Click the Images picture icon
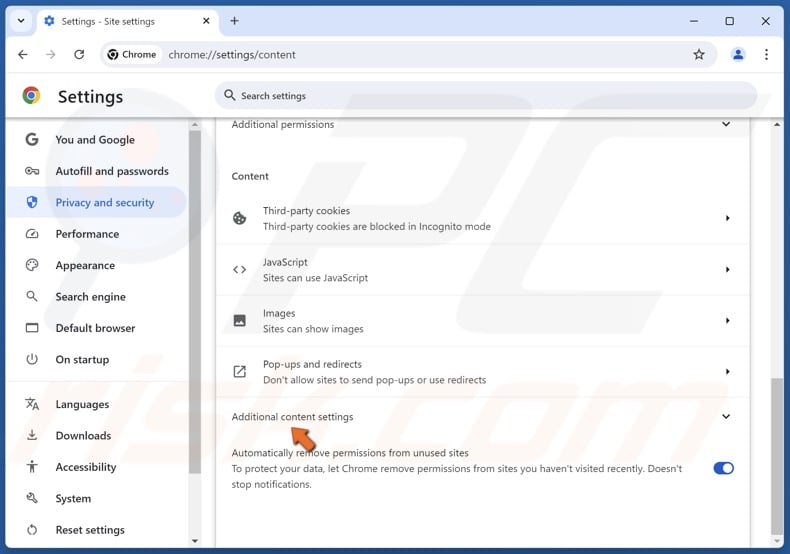The image size is (790, 554). point(239,320)
